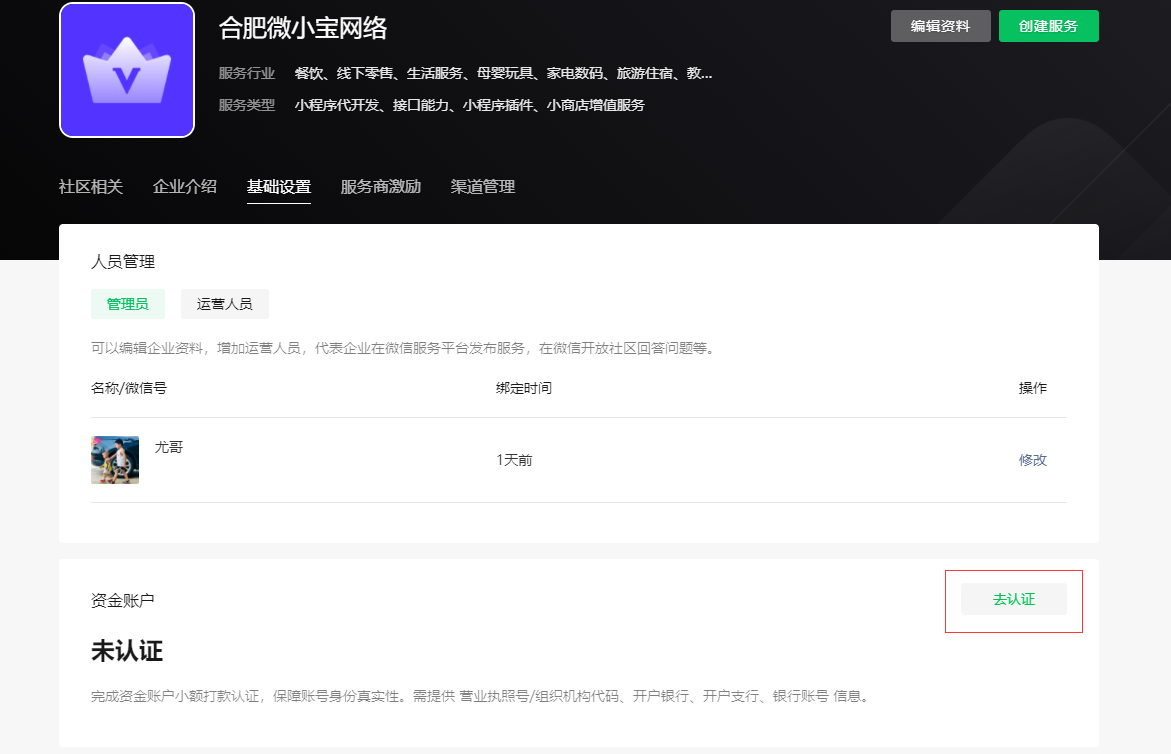The image size is (1171, 754).
Task: Click the 绑定时间 column header
Action: [524, 388]
